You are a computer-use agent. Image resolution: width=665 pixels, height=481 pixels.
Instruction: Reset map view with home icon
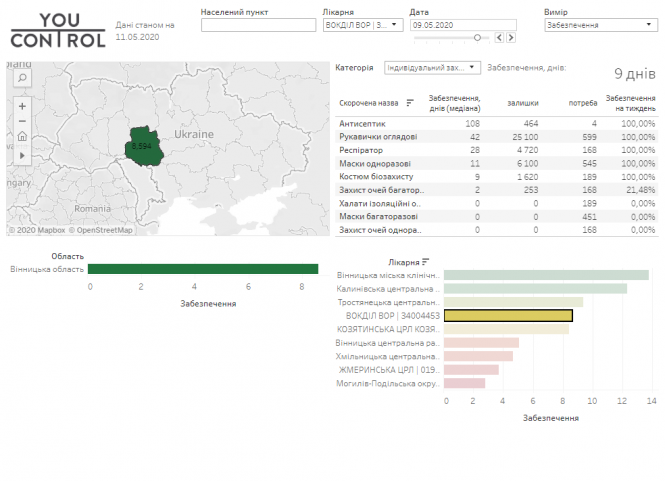coord(22,136)
